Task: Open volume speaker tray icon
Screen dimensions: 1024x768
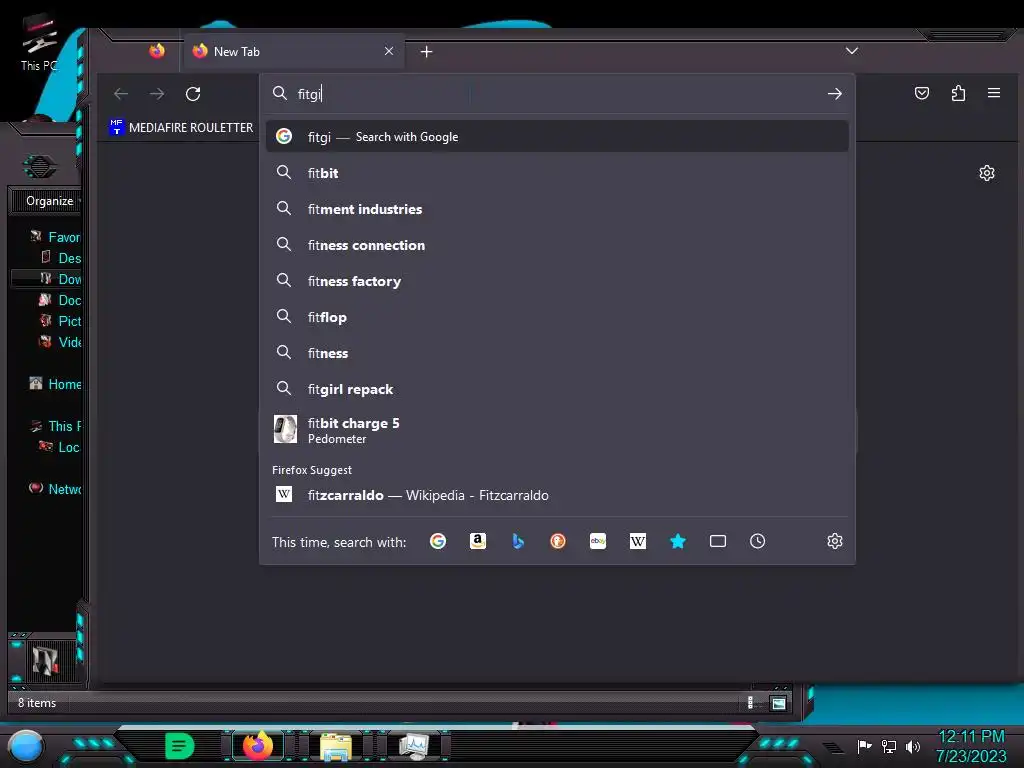Action: [912, 746]
